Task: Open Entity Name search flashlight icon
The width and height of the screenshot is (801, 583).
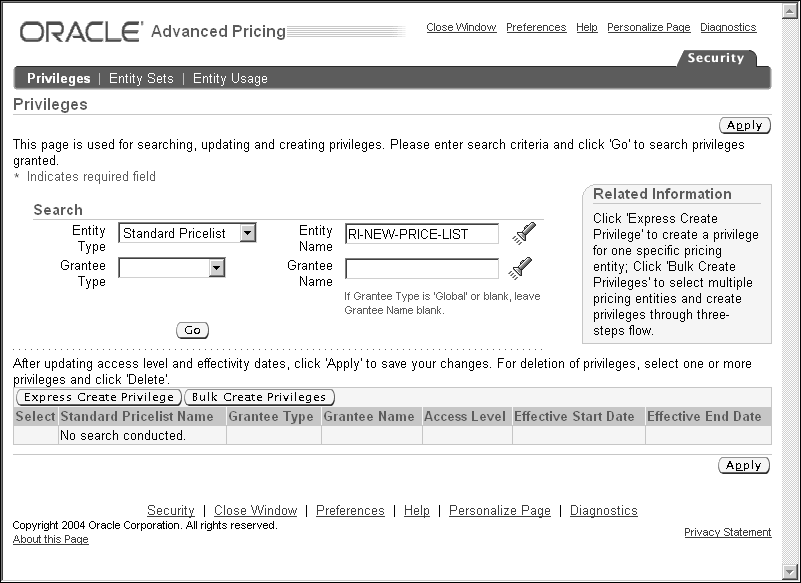Action: [x=524, y=234]
